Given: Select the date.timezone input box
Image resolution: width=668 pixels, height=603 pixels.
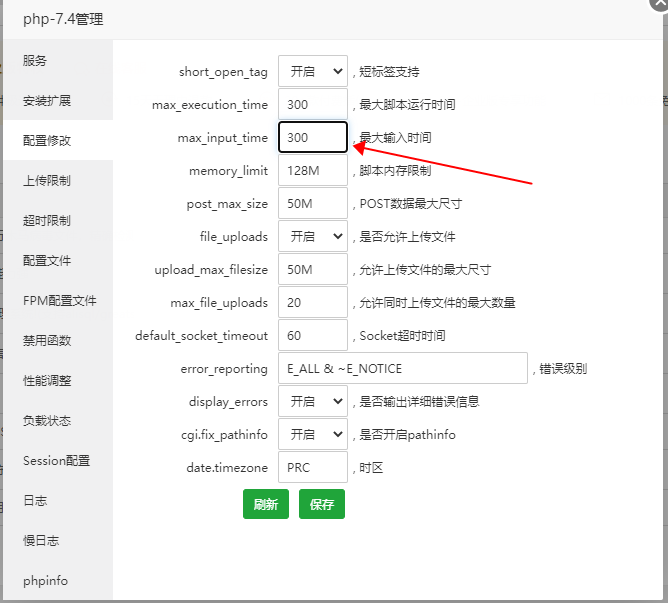Looking at the screenshot, I should tap(312, 468).
